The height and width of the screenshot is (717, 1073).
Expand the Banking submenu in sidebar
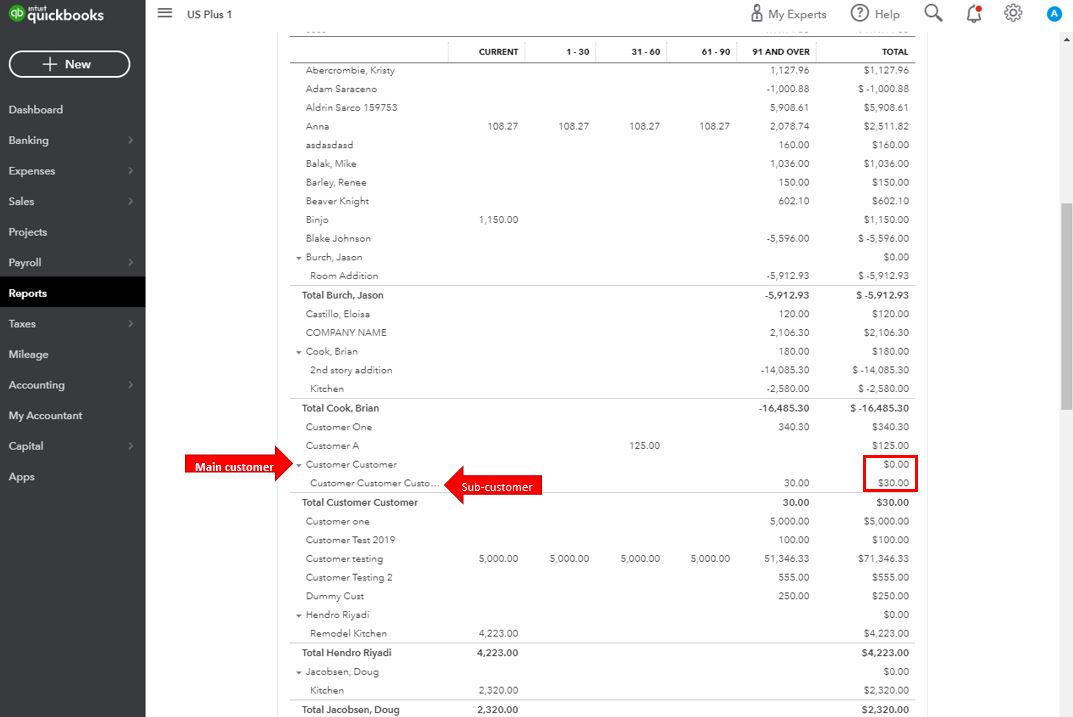130,141
